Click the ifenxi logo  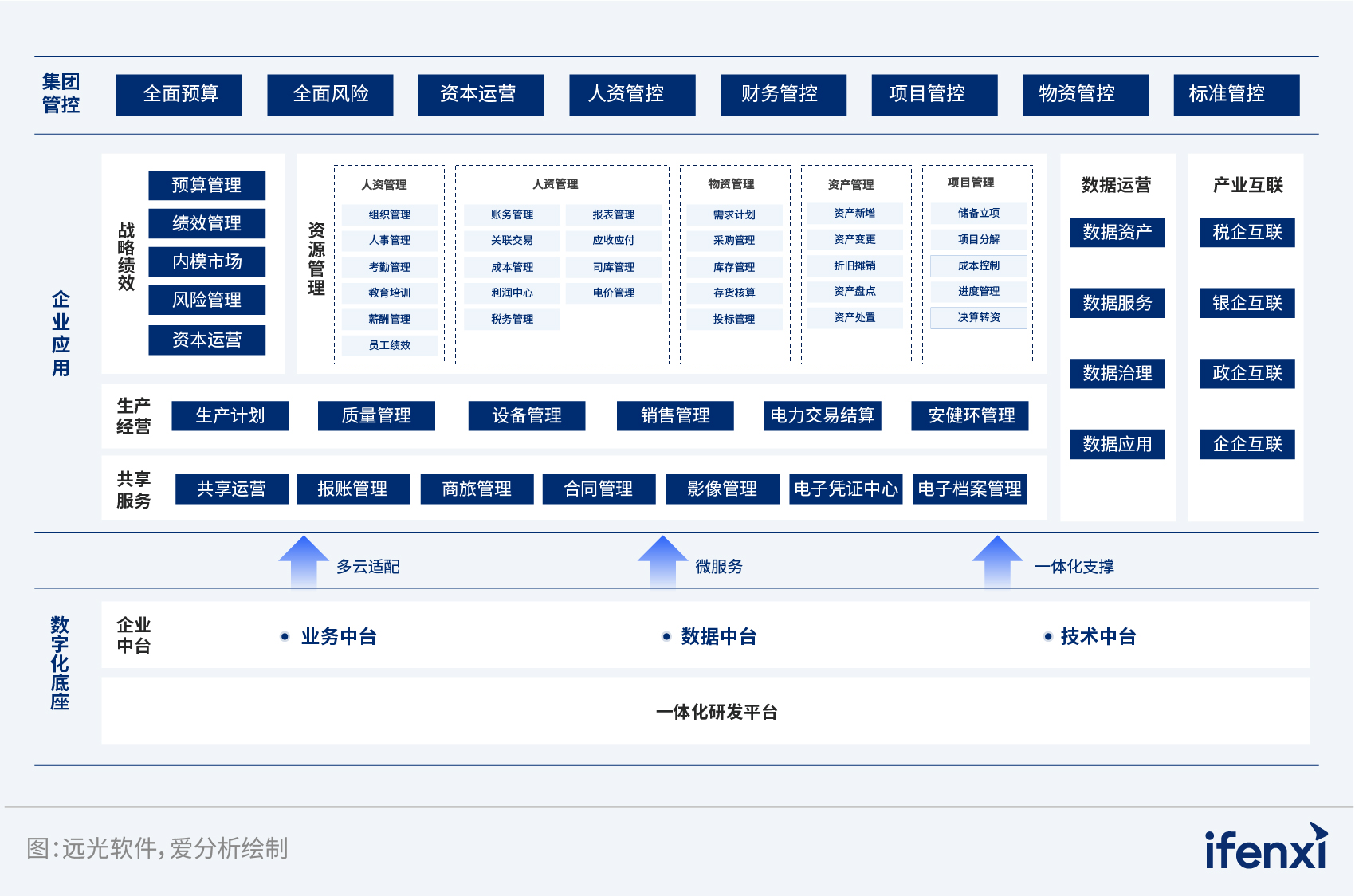click(x=1266, y=847)
